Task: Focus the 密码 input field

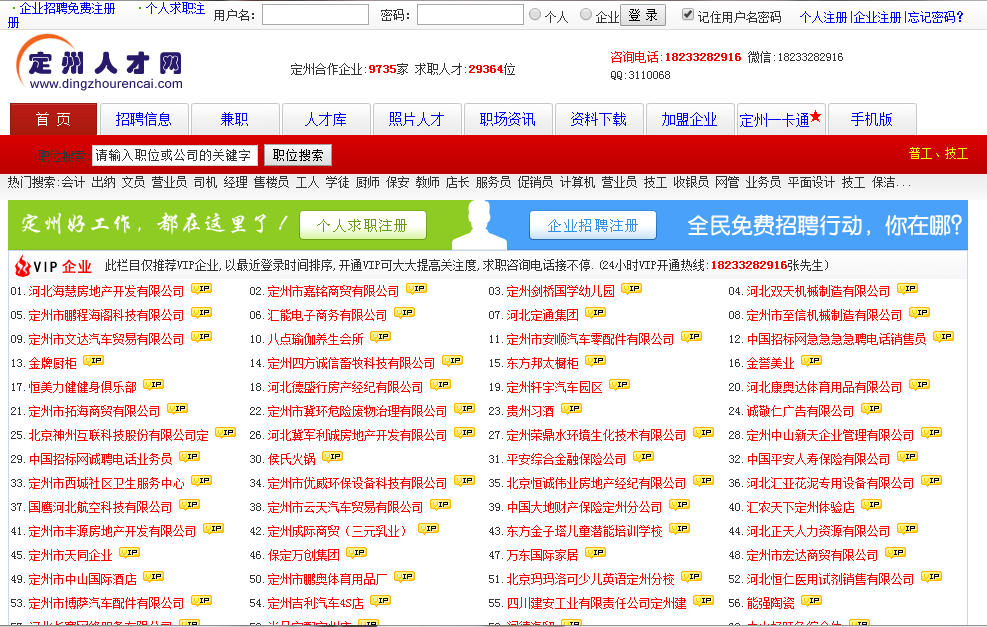Action: click(x=470, y=15)
